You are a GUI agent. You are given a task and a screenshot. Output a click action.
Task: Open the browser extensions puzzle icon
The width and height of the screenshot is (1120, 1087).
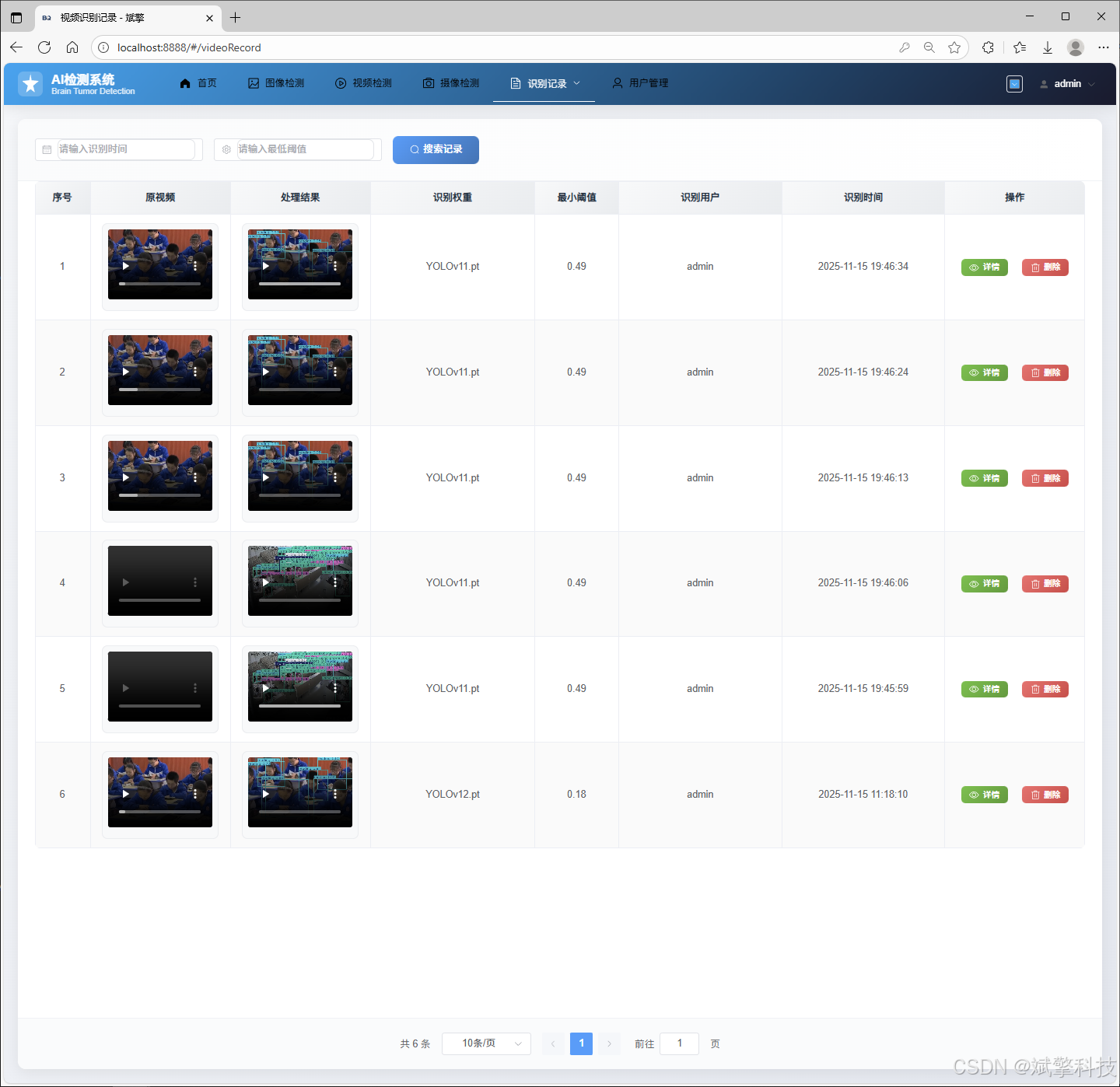tap(988, 47)
